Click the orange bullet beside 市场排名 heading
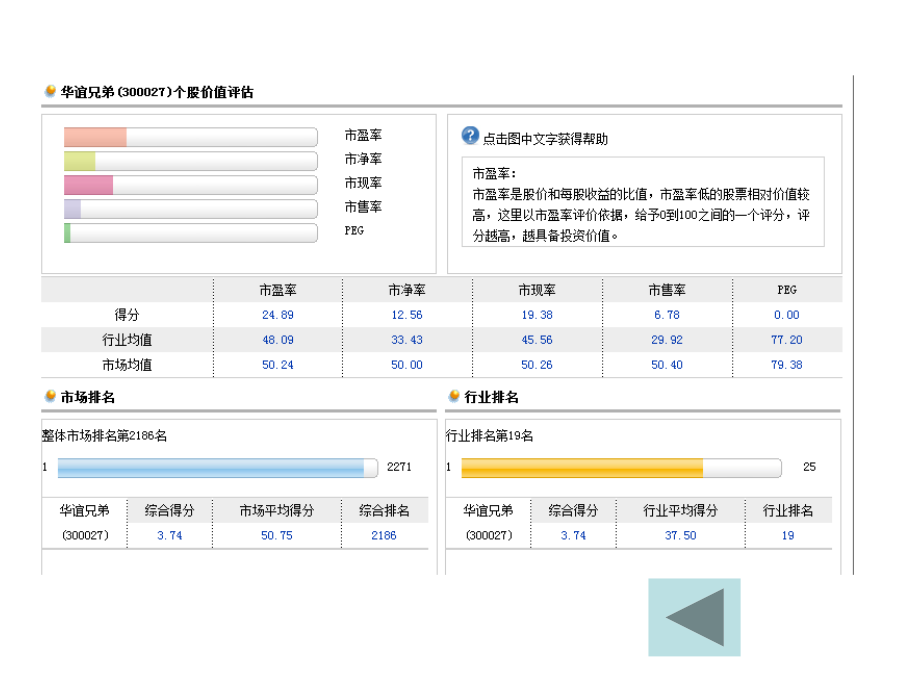Image resolution: width=900 pixels, height=675 pixels. point(51,396)
